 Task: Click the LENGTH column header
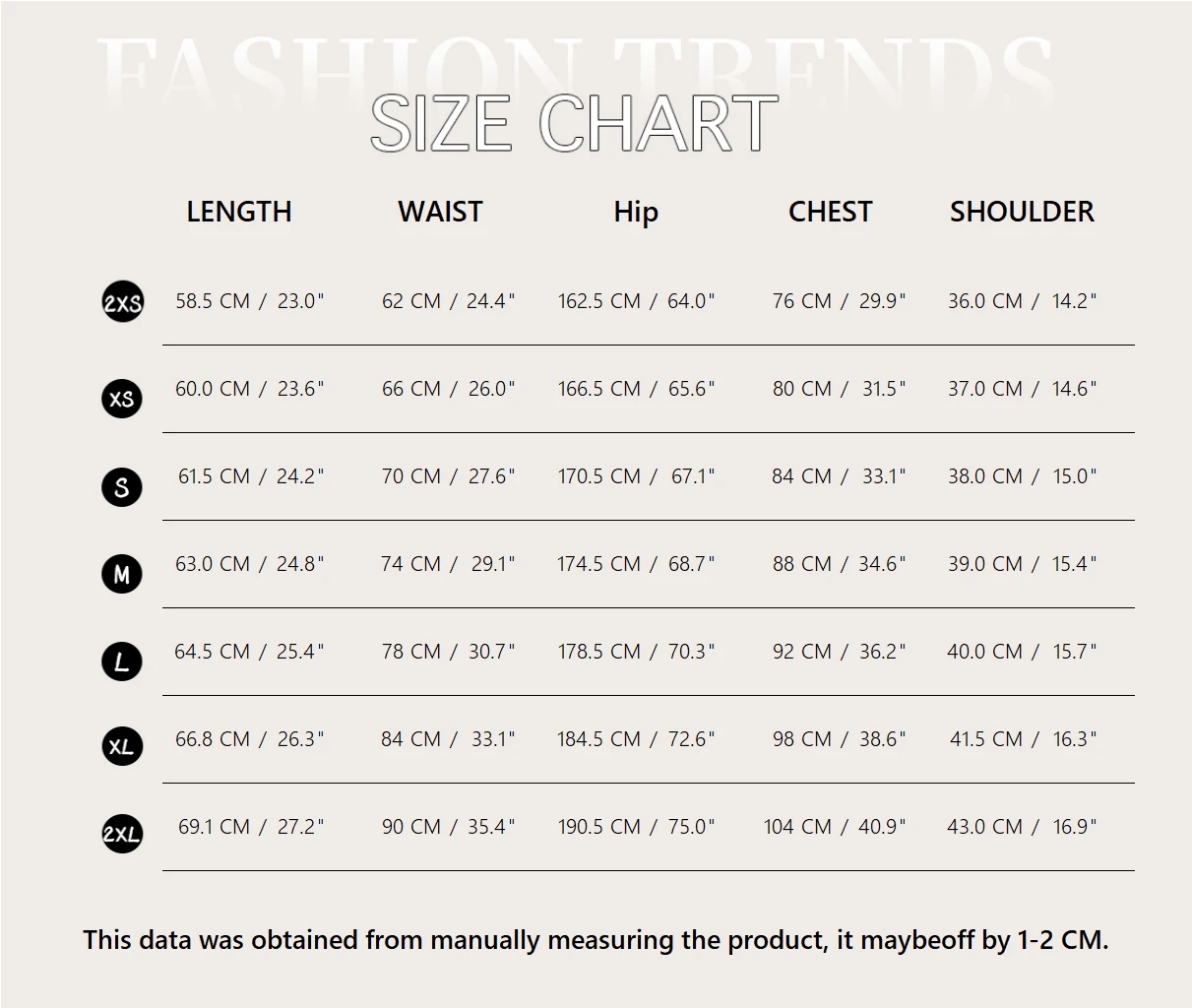point(239,212)
